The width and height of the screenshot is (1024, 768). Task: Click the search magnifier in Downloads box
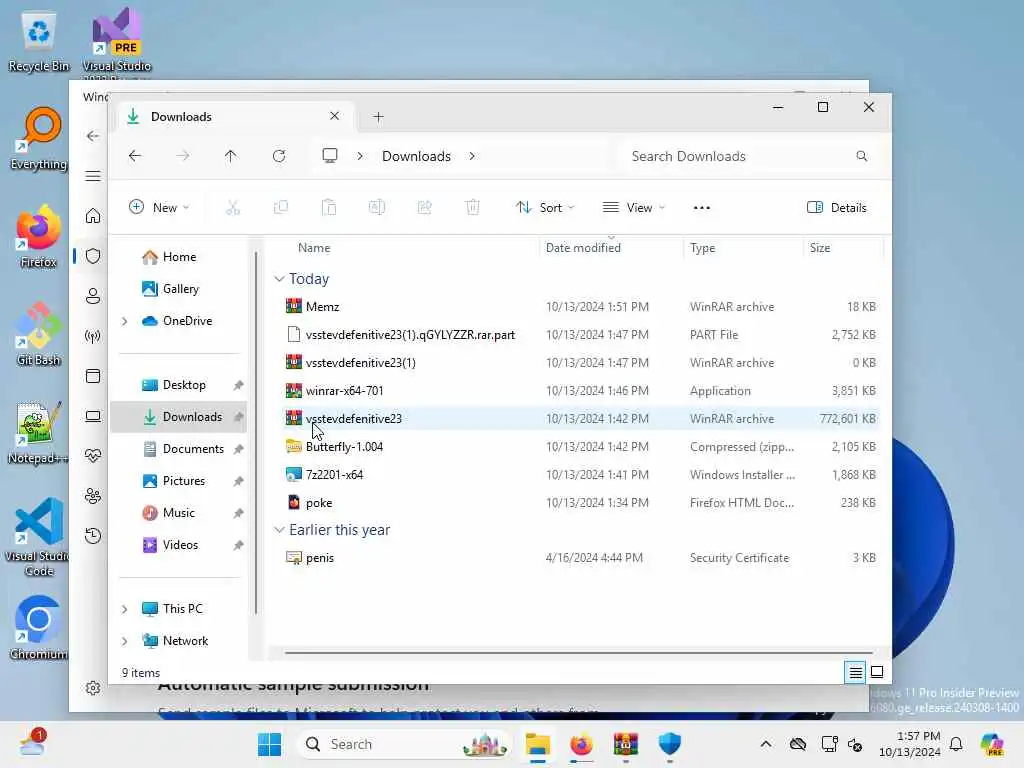[861, 156]
